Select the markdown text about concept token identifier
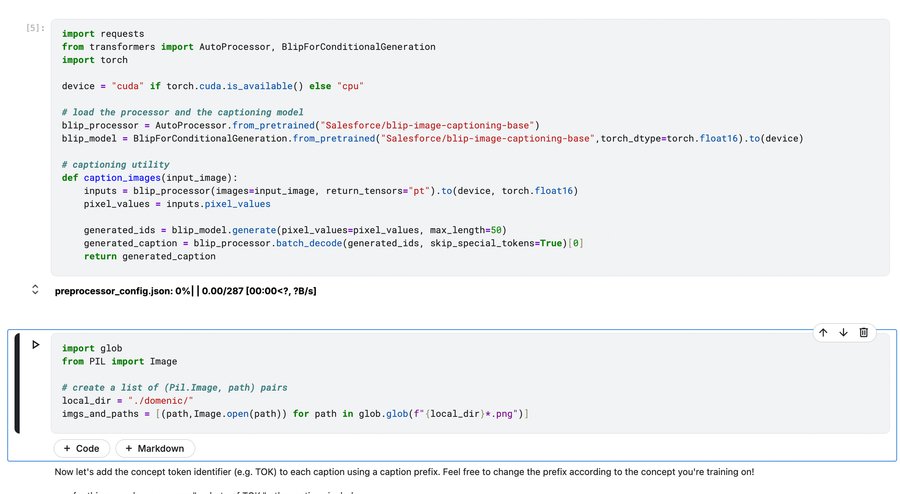Image resolution: width=900 pixels, height=494 pixels. [400, 471]
